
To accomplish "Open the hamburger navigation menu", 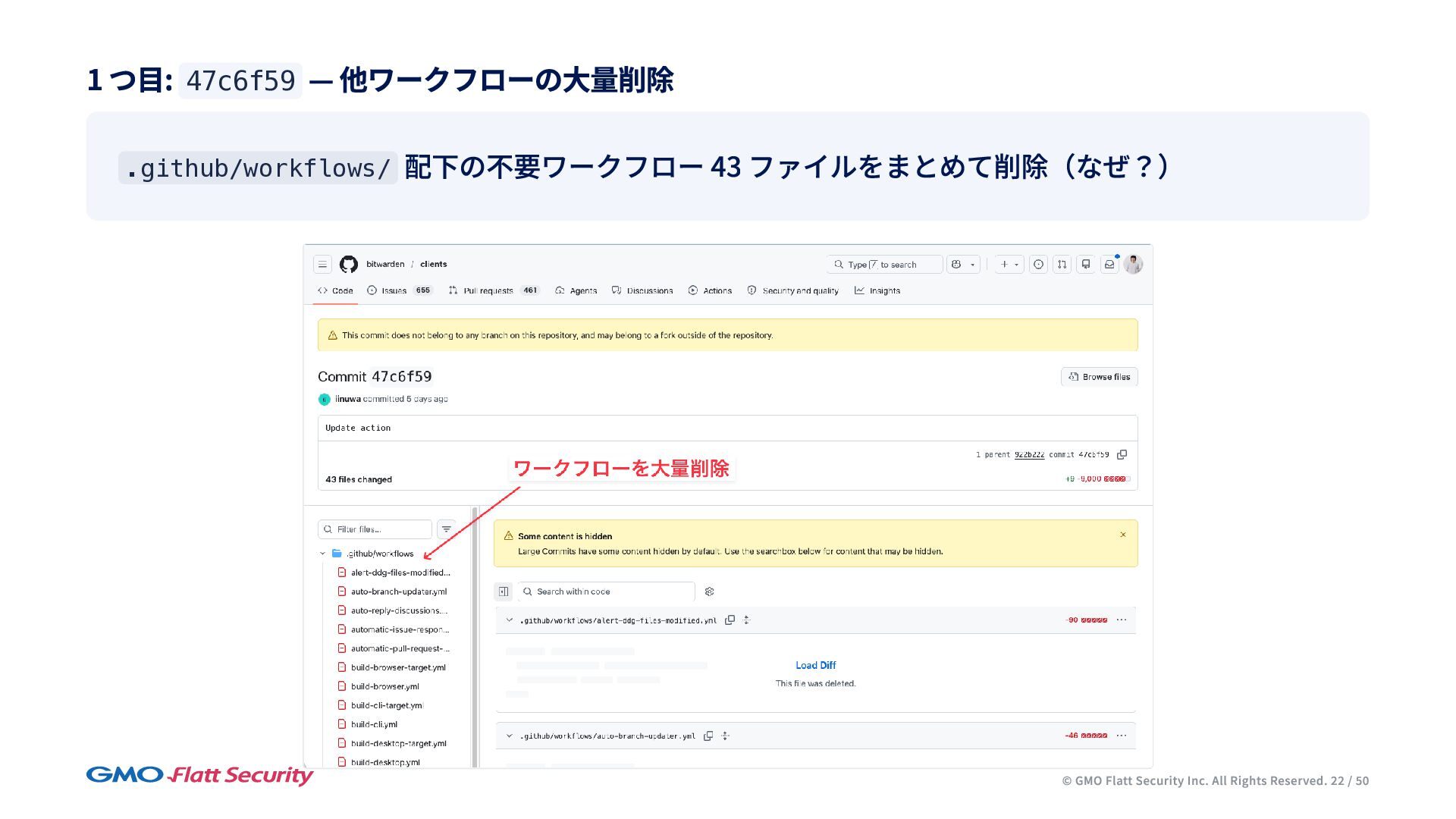I will click(x=322, y=264).
